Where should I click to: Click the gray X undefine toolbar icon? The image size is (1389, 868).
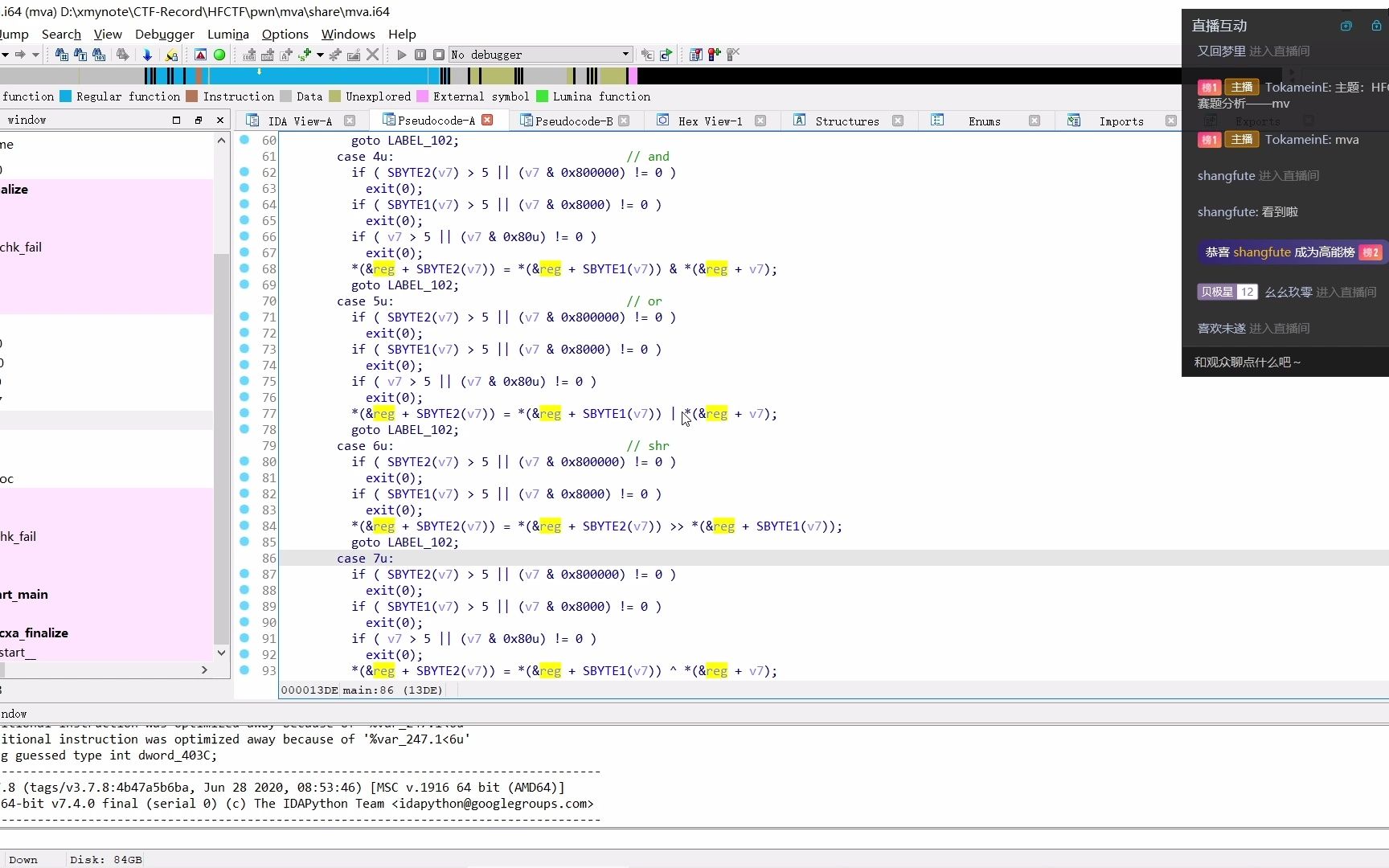(372, 55)
